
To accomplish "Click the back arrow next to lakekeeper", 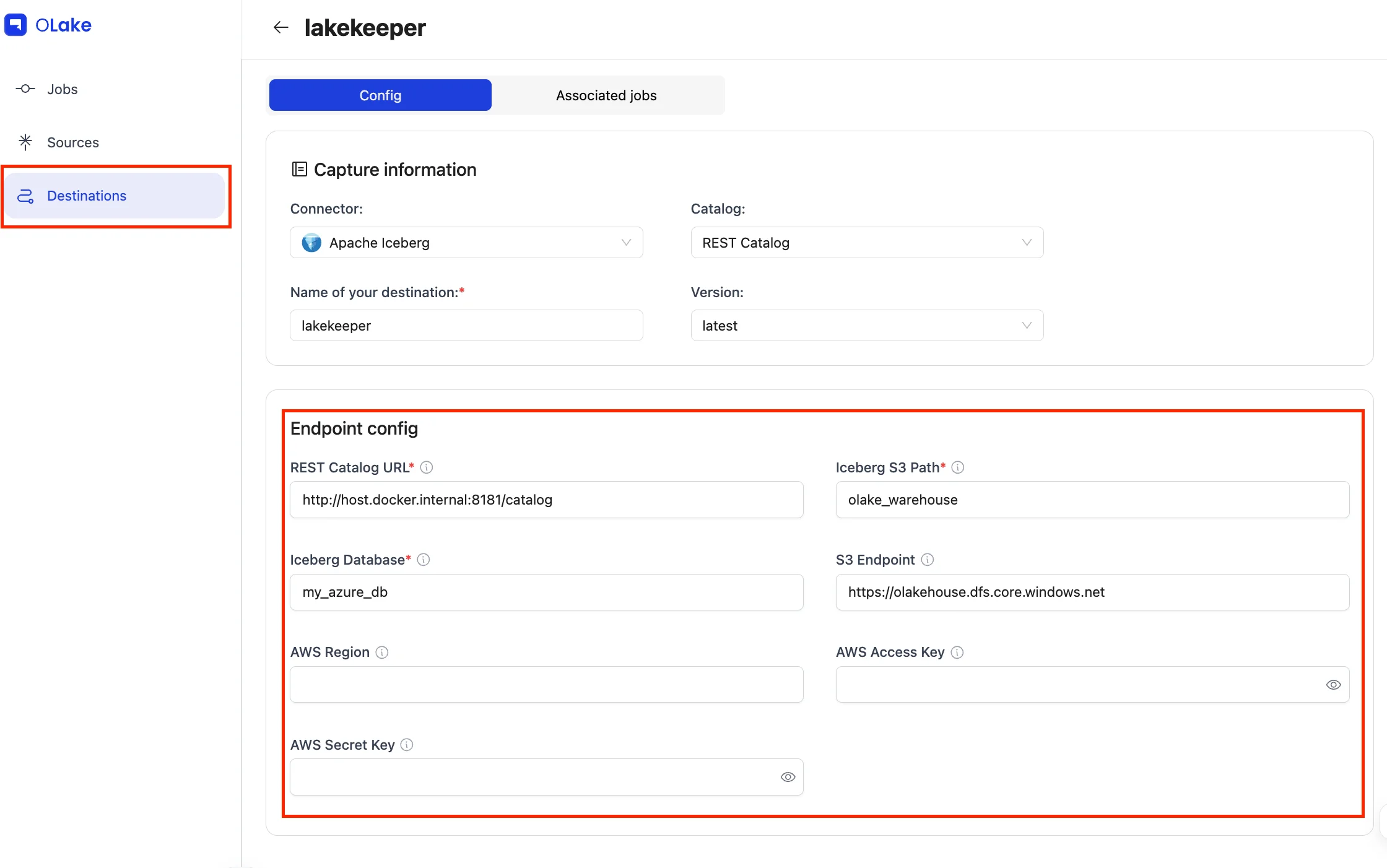I will coord(281,27).
